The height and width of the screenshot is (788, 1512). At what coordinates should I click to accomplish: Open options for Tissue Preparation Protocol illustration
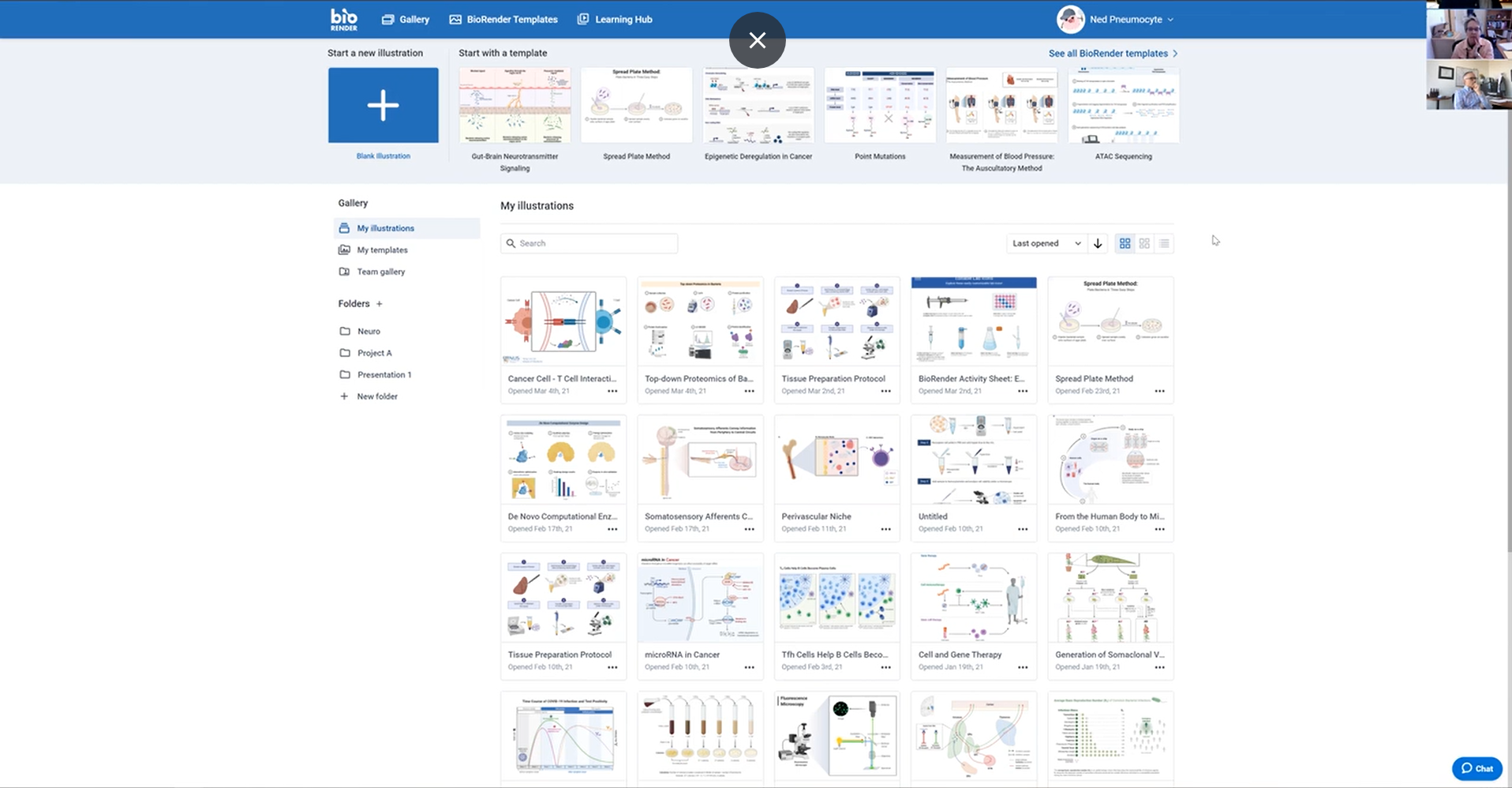885,391
